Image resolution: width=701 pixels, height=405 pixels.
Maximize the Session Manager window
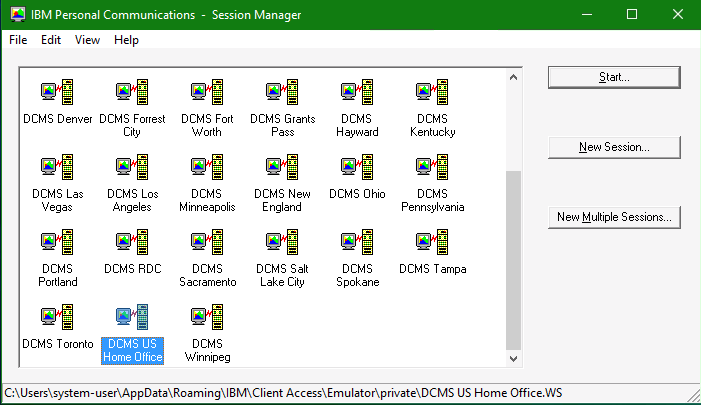pyautogui.click(x=632, y=15)
